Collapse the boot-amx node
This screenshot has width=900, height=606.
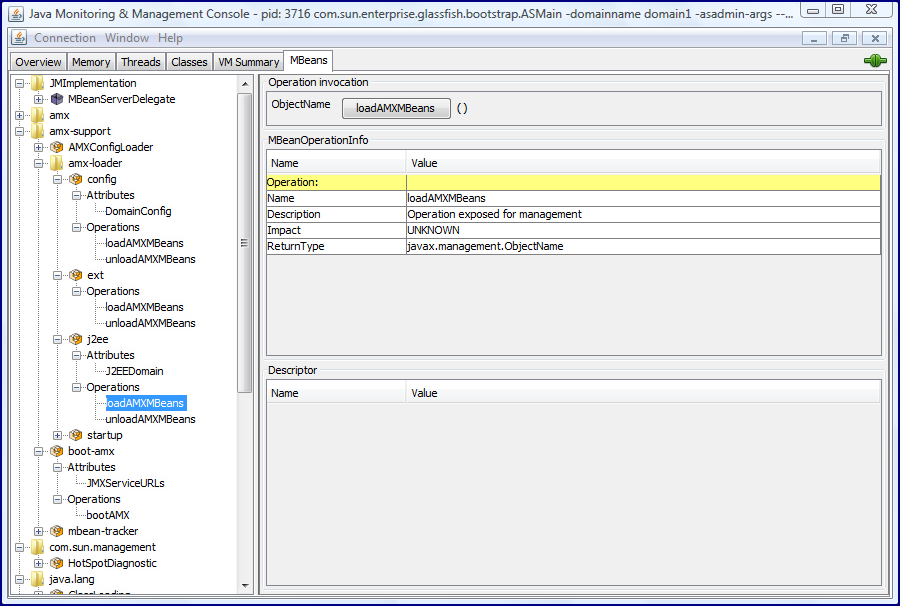pos(38,452)
